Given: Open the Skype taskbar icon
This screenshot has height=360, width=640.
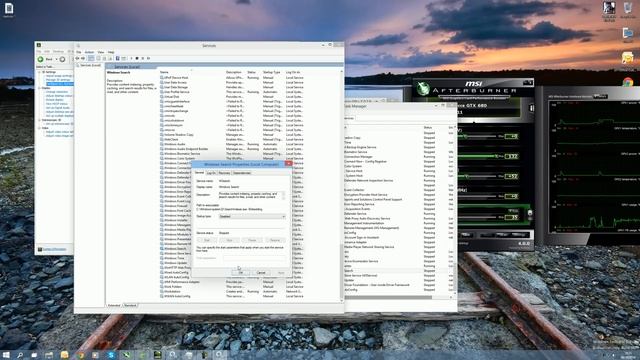Looking at the screenshot, I should pos(111,355).
